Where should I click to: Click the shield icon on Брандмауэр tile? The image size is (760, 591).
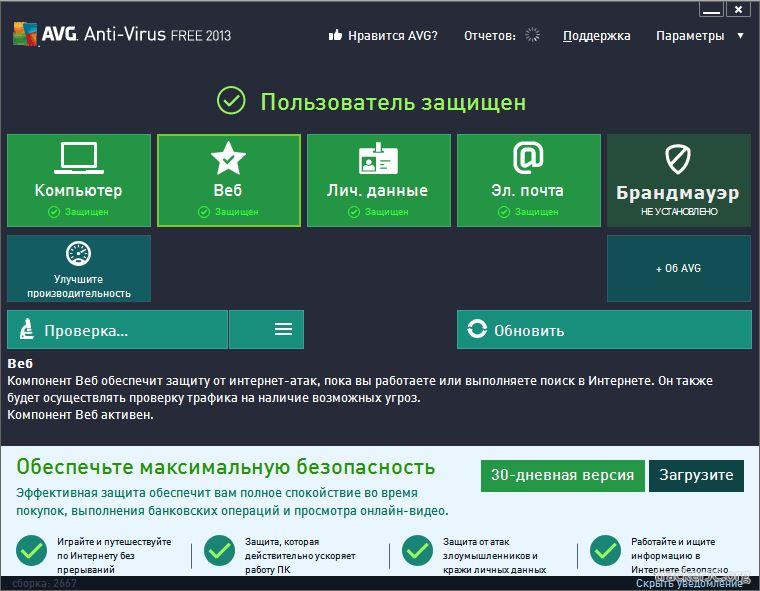click(x=678, y=159)
